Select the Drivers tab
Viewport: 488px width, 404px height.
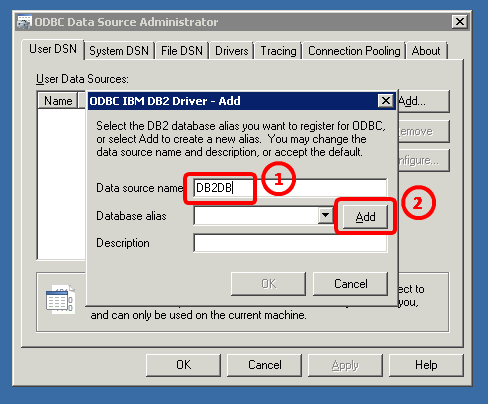[232, 51]
